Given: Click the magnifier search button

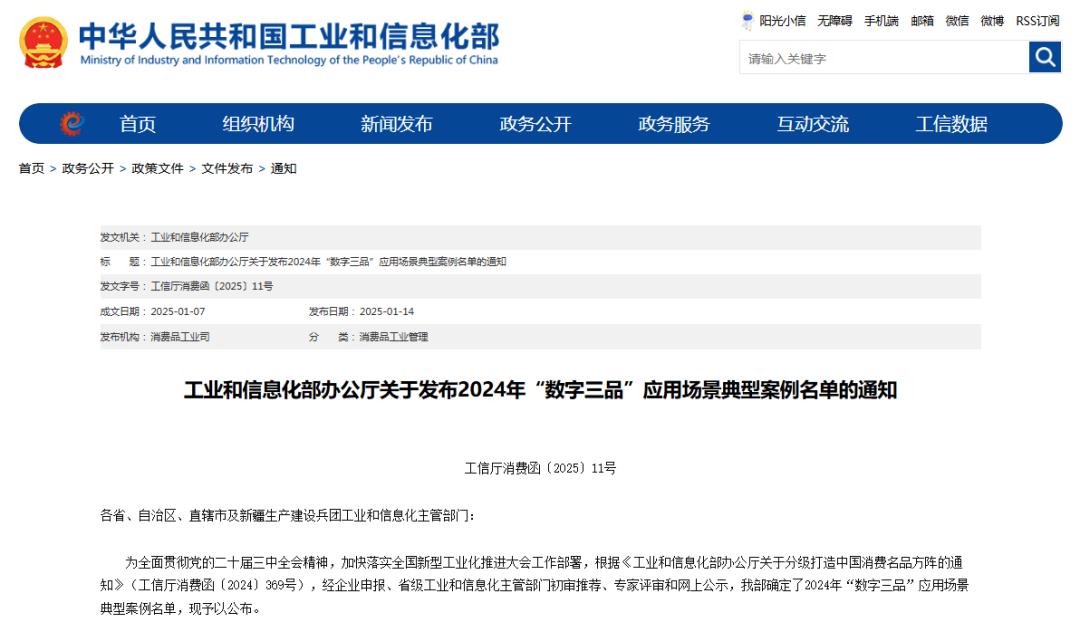Looking at the screenshot, I should pyautogui.click(x=1044, y=58).
